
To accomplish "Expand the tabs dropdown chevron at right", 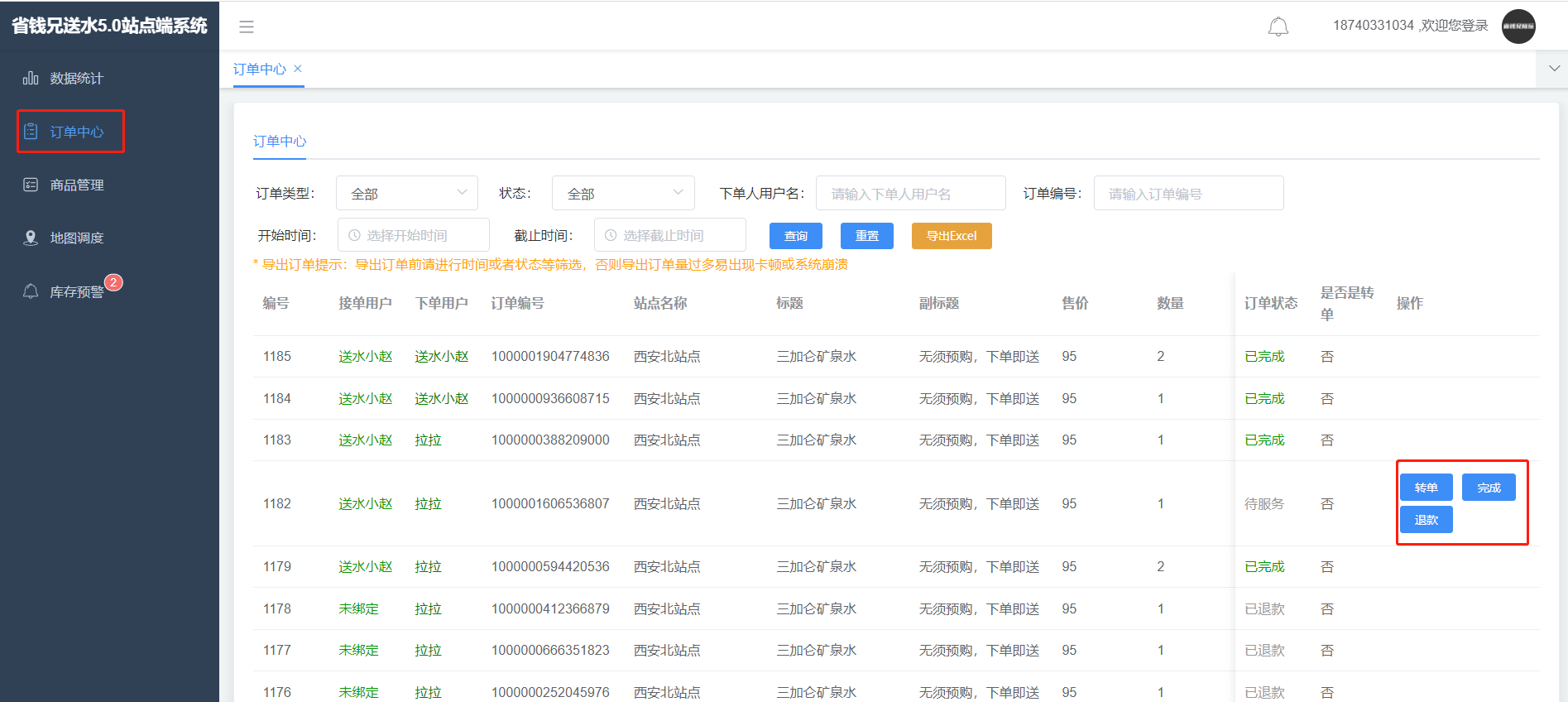I will coord(1553,69).
